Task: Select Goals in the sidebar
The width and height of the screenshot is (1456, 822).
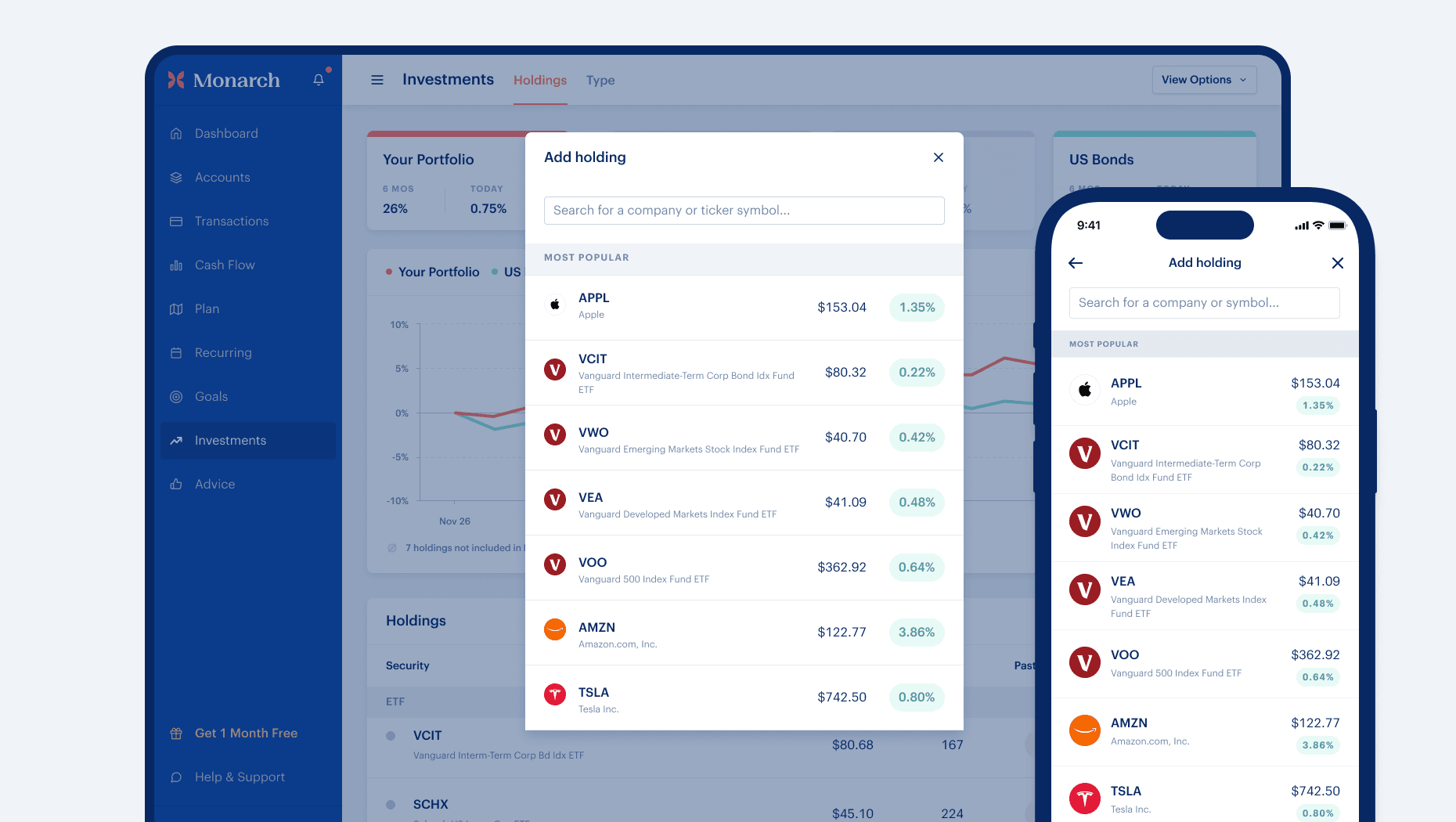Action: point(248,397)
